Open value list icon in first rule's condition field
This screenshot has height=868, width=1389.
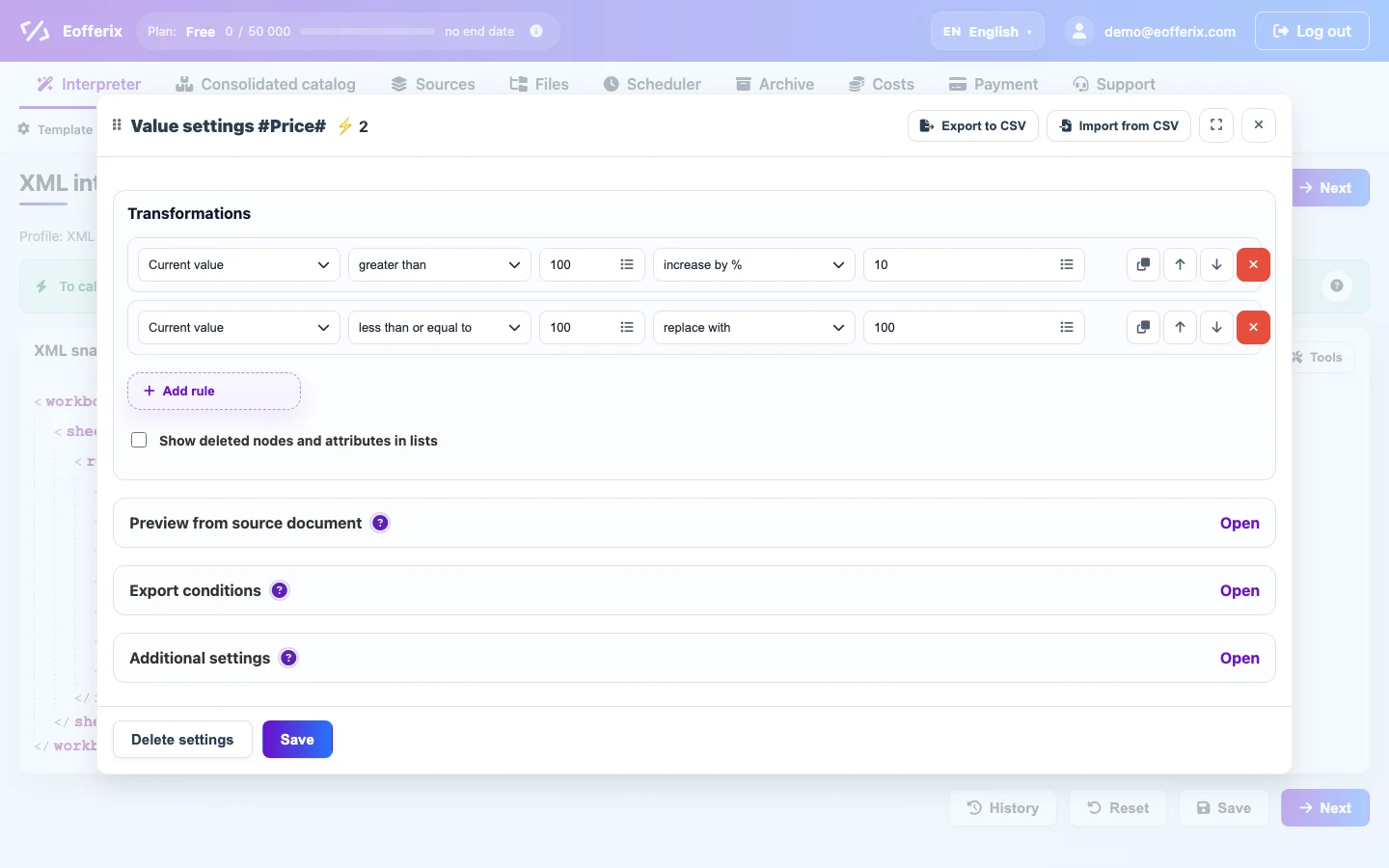click(627, 264)
